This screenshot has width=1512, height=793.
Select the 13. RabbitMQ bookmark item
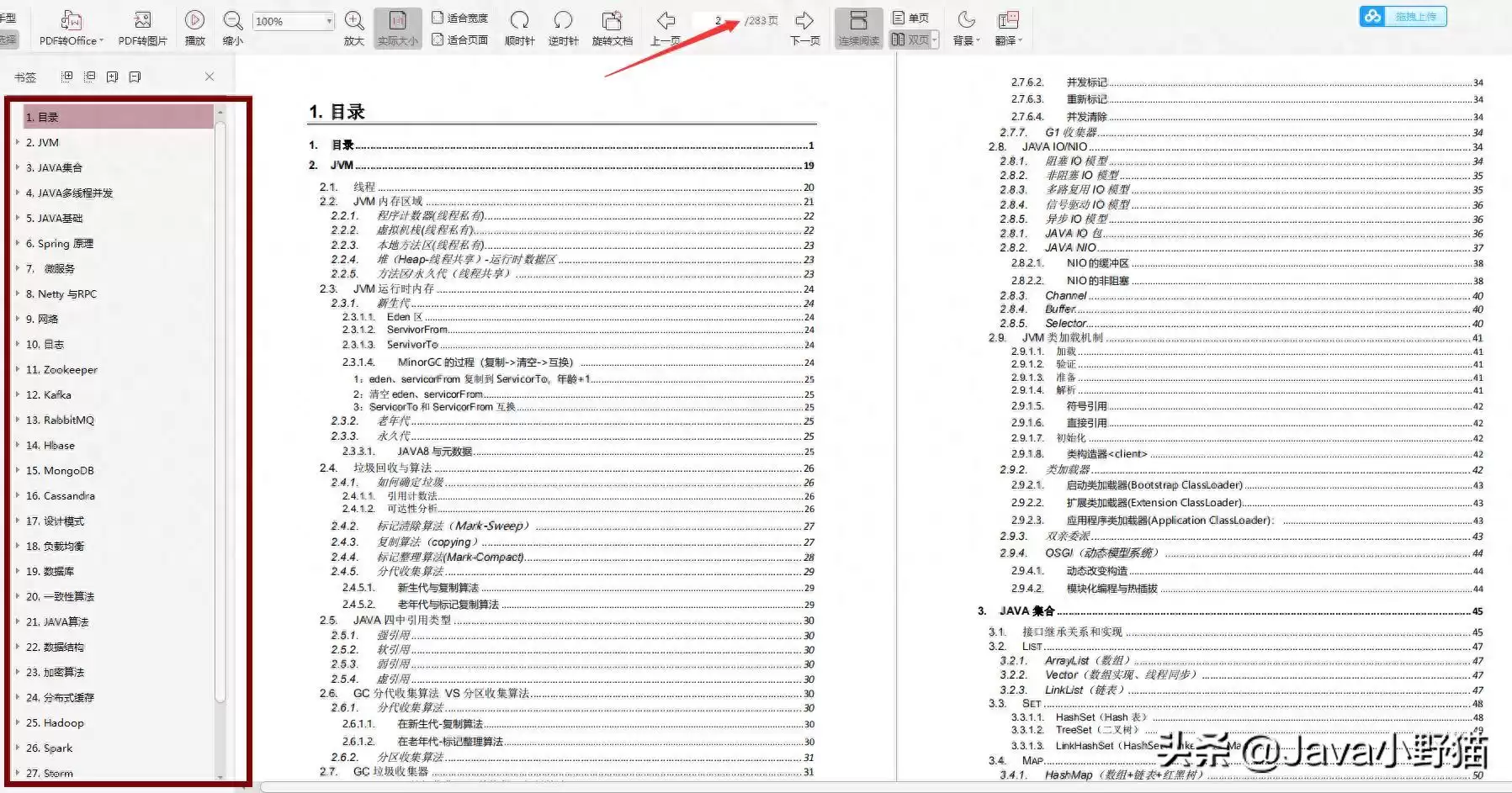[61, 420]
